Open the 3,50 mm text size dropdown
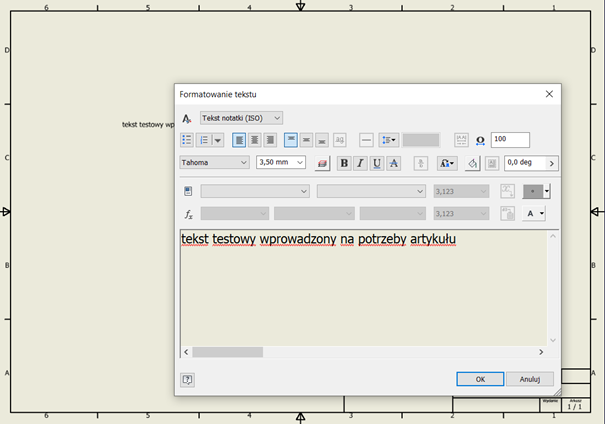 tap(300, 162)
